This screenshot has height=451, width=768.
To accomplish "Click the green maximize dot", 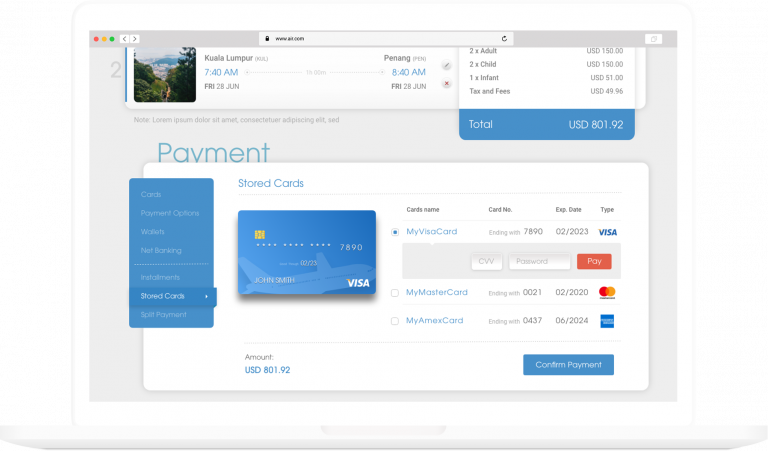I will [x=112, y=39].
